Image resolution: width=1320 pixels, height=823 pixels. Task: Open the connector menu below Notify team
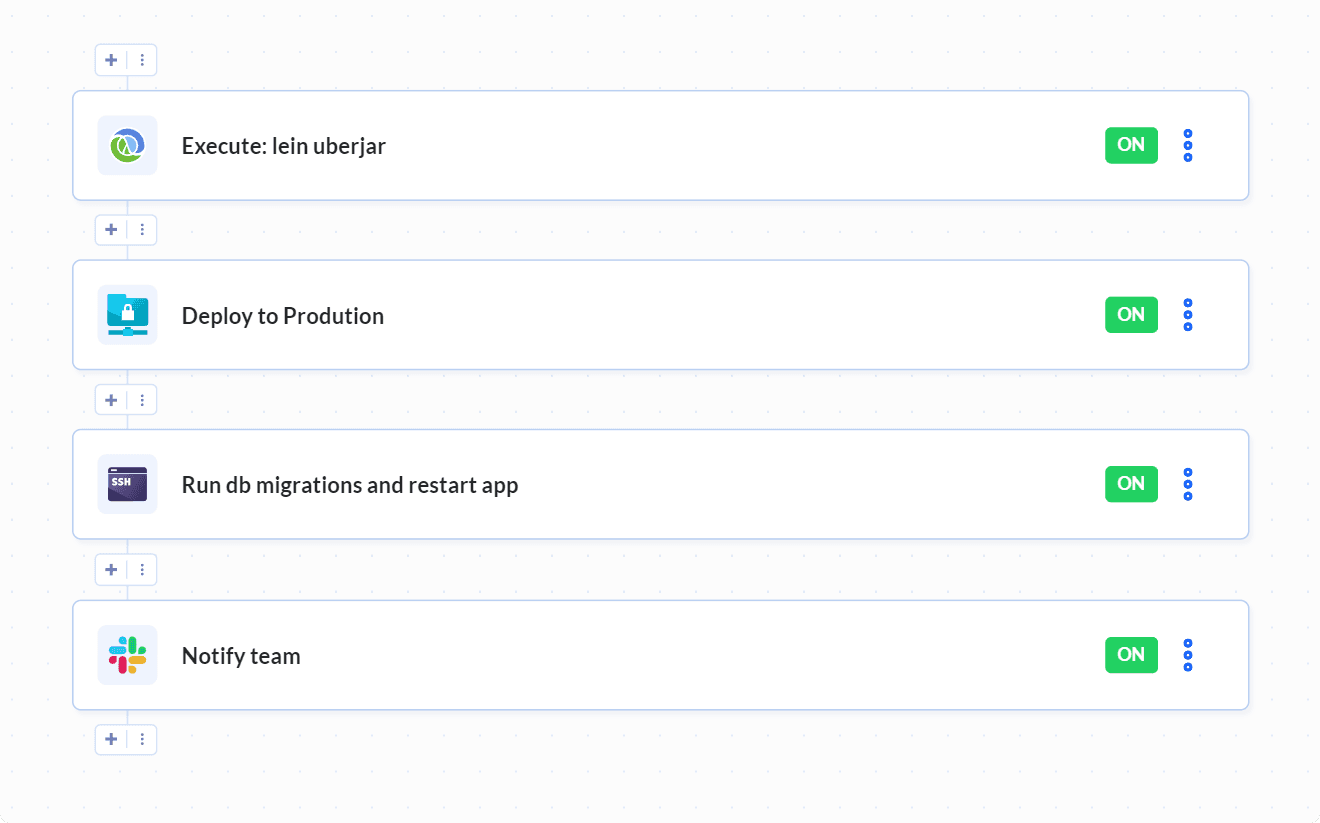point(143,739)
